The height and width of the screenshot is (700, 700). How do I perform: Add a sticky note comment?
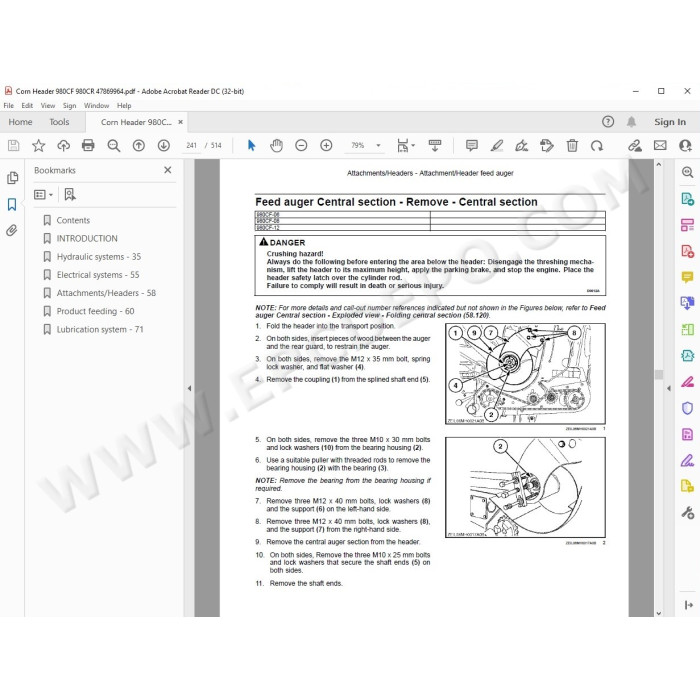tap(471, 145)
